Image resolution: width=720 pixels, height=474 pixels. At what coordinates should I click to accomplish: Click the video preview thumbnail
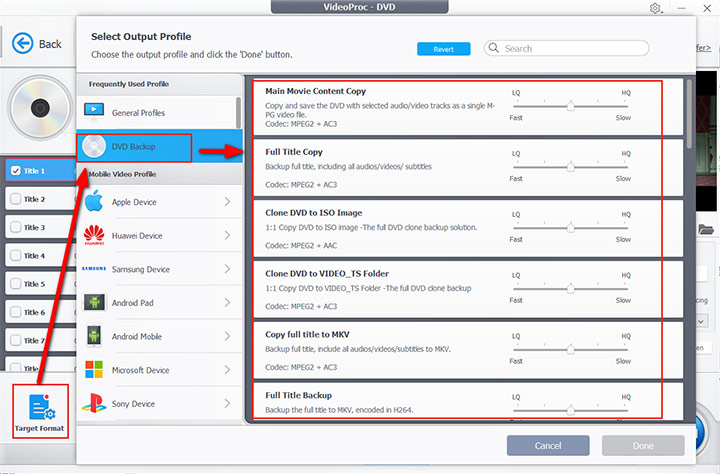(x=706, y=141)
